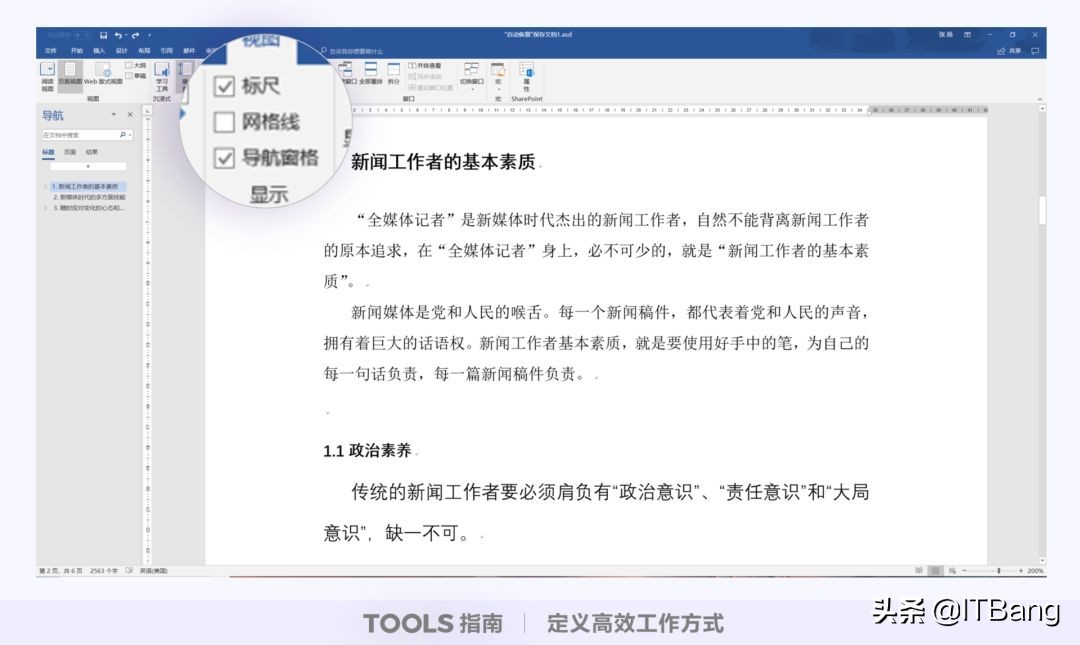Viewport: 1080px width, 645px height.
Task: Enable the 网格线 (gridlines) checkbox
Action: click(224, 120)
